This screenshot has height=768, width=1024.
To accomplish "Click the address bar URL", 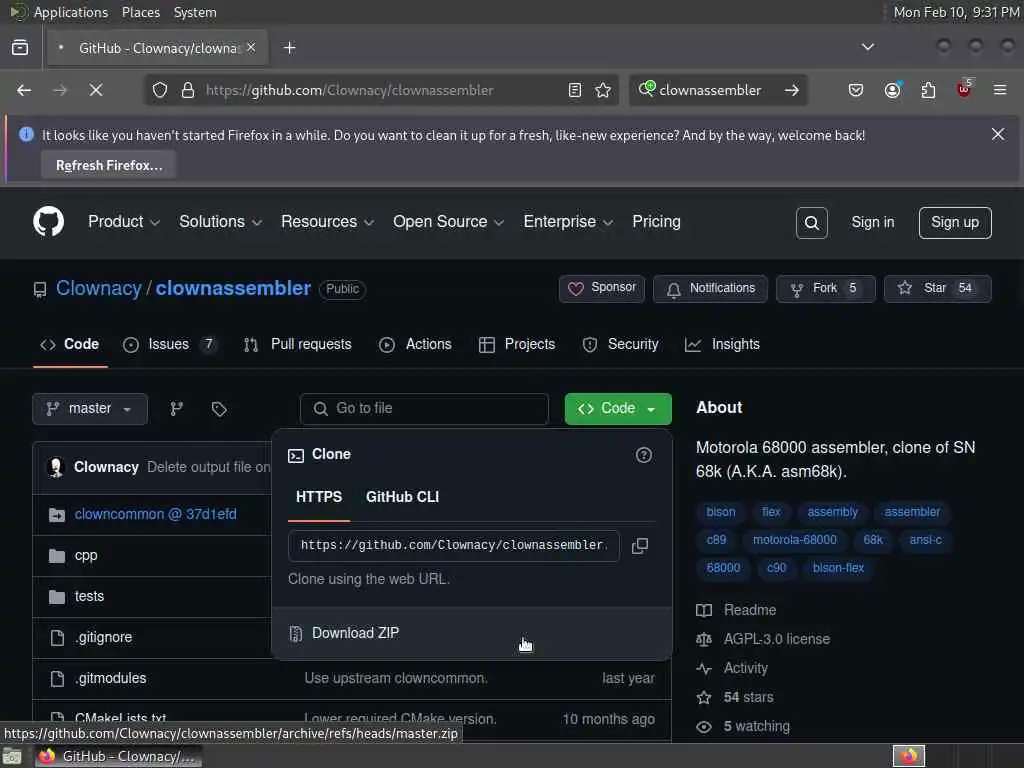I will click(x=349, y=90).
